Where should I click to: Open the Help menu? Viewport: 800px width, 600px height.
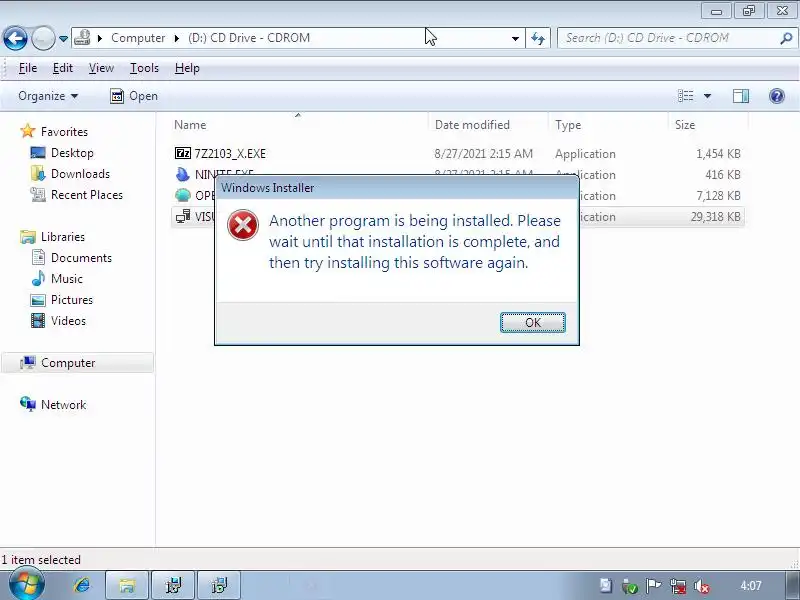click(x=187, y=68)
